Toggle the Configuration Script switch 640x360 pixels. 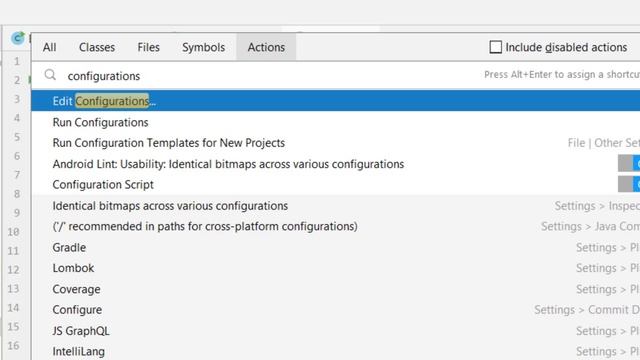click(629, 184)
